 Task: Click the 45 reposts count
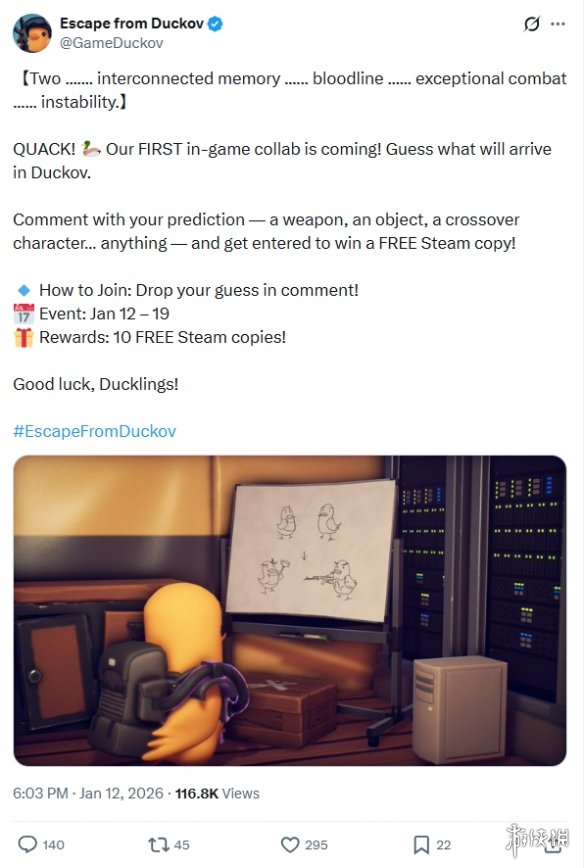tap(182, 845)
